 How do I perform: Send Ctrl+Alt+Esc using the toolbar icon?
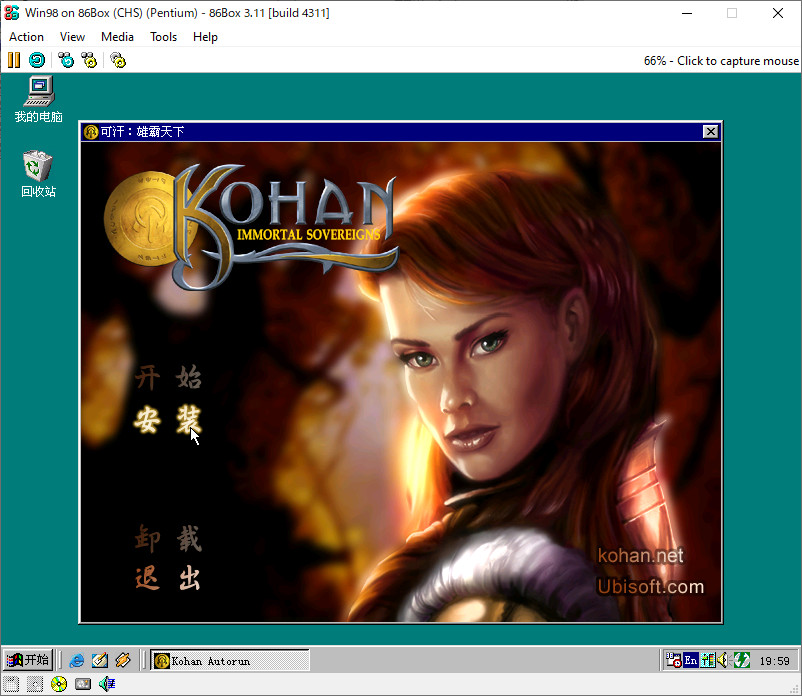tap(89, 60)
